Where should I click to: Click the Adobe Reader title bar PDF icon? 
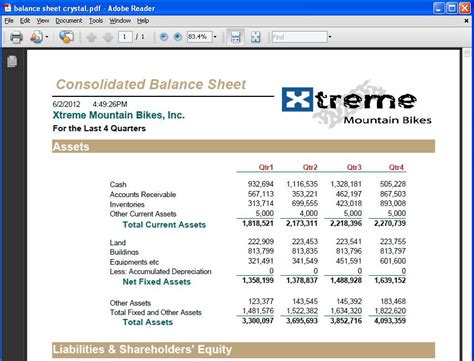[7, 8]
